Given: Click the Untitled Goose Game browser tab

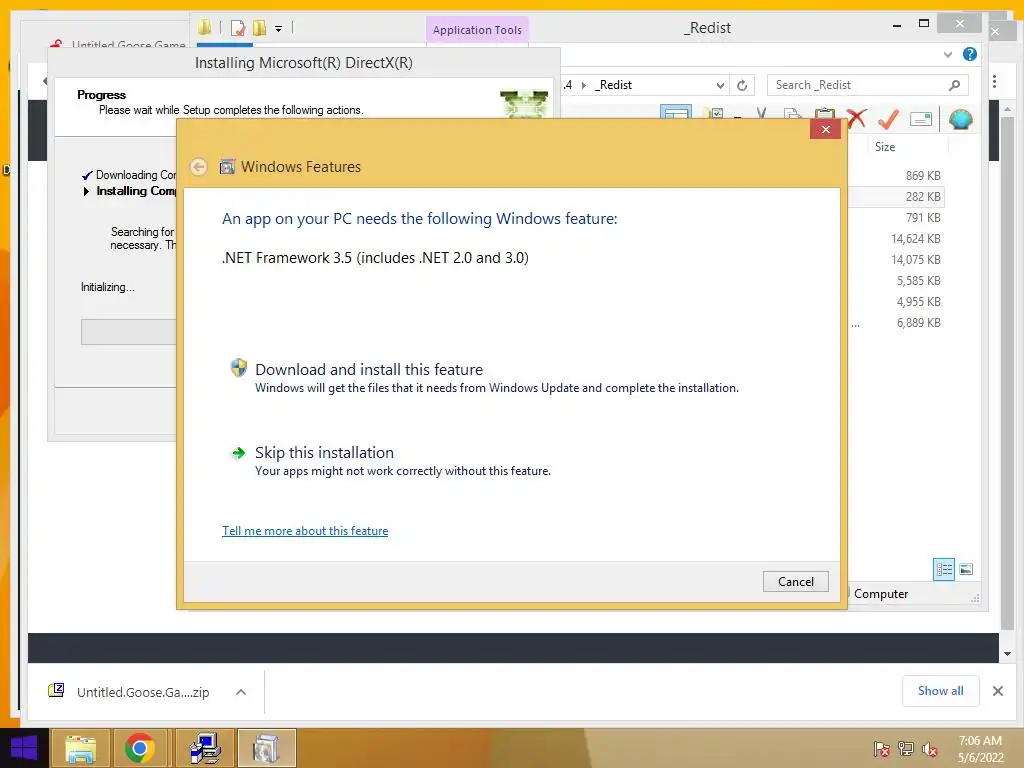Looking at the screenshot, I should point(128,44).
